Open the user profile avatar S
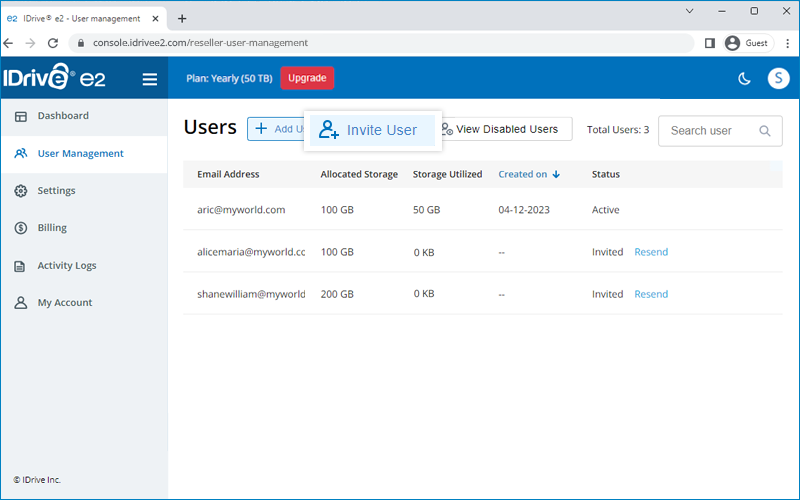 click(x=778, y=79)
